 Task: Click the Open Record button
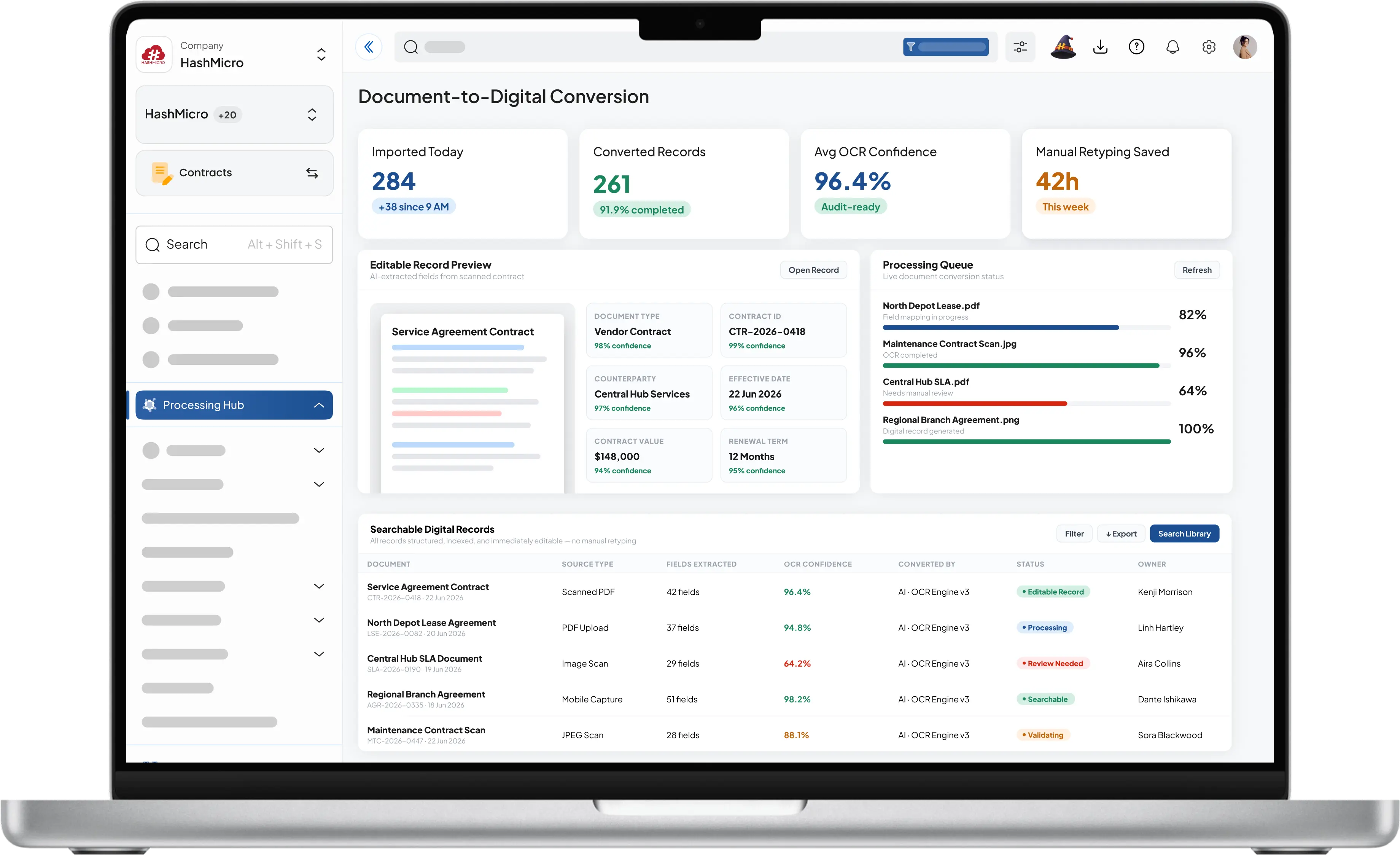(x=813, y=271)
